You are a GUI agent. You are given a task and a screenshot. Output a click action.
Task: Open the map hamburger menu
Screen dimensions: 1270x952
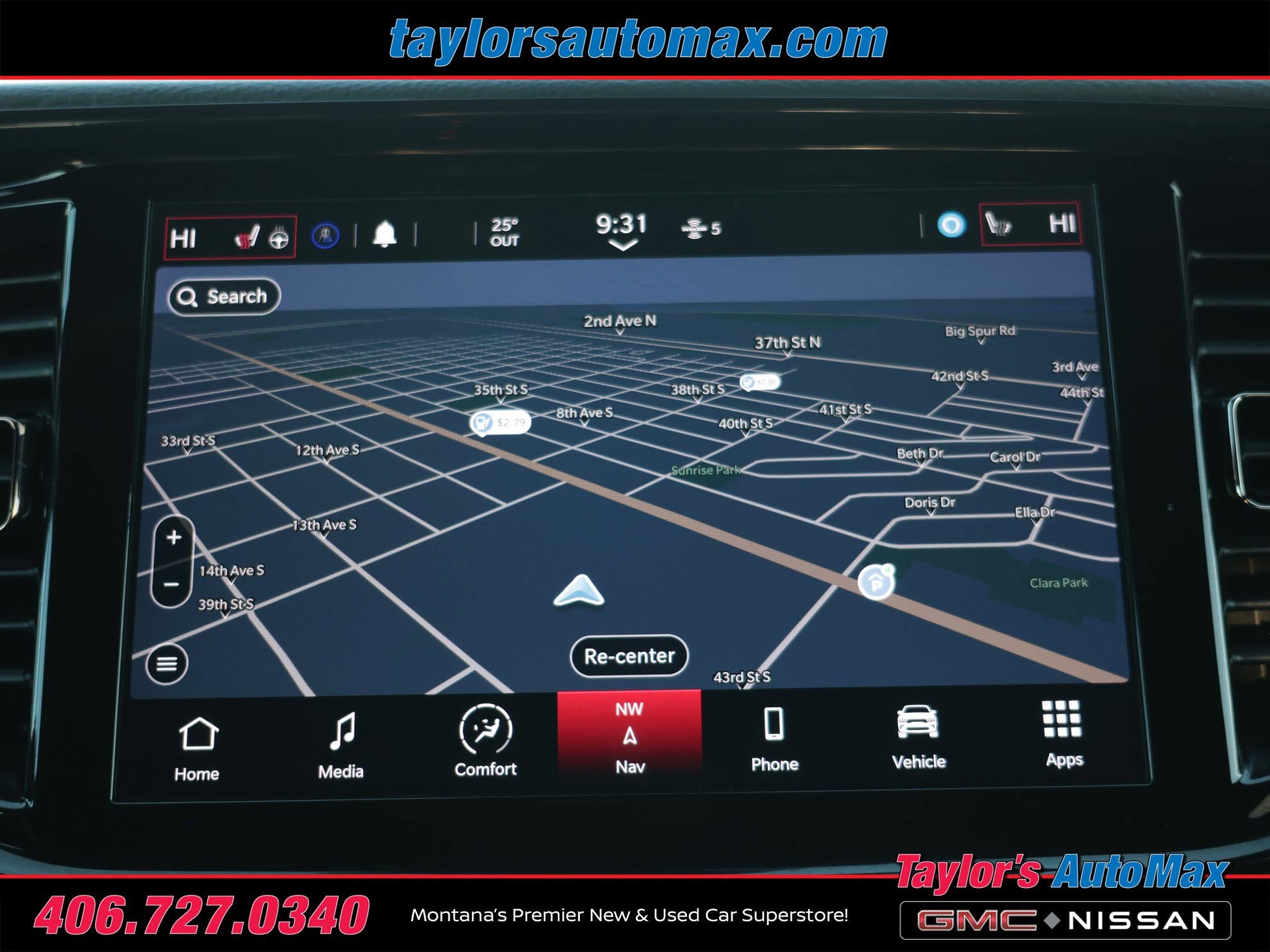point(167,664)
